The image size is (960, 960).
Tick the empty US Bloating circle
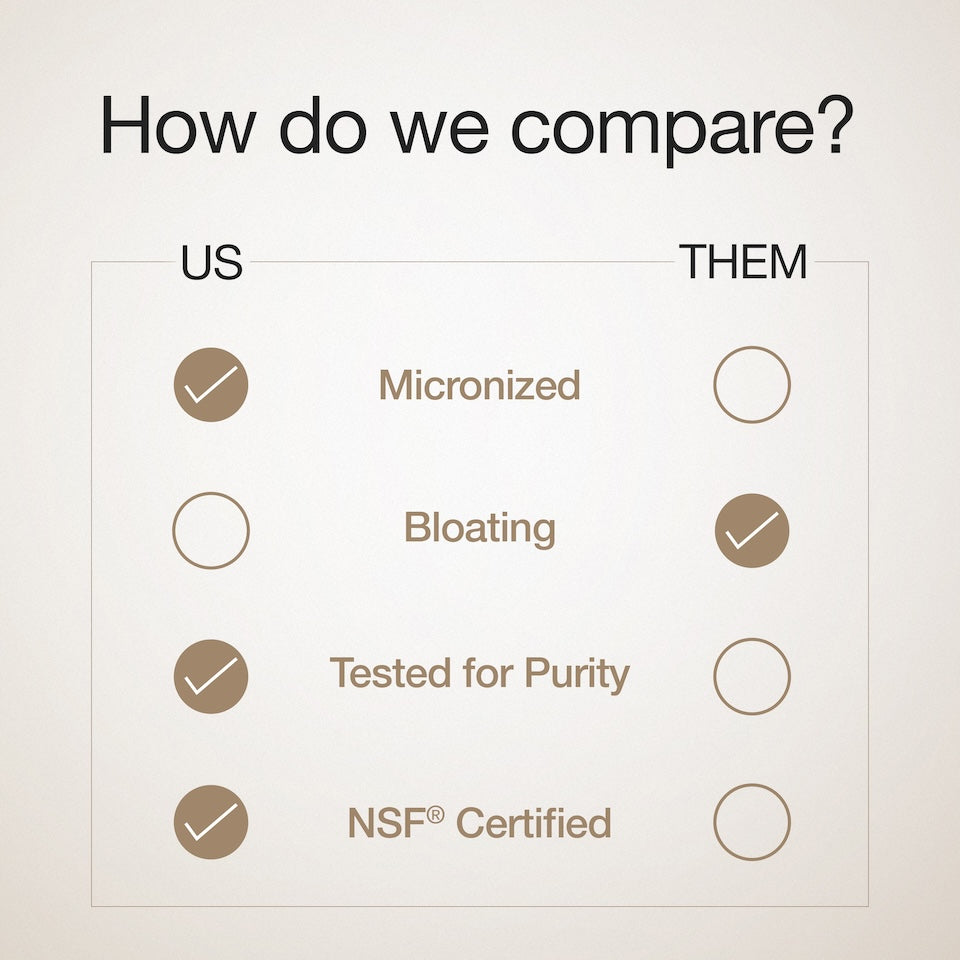(x=211, y=530)
